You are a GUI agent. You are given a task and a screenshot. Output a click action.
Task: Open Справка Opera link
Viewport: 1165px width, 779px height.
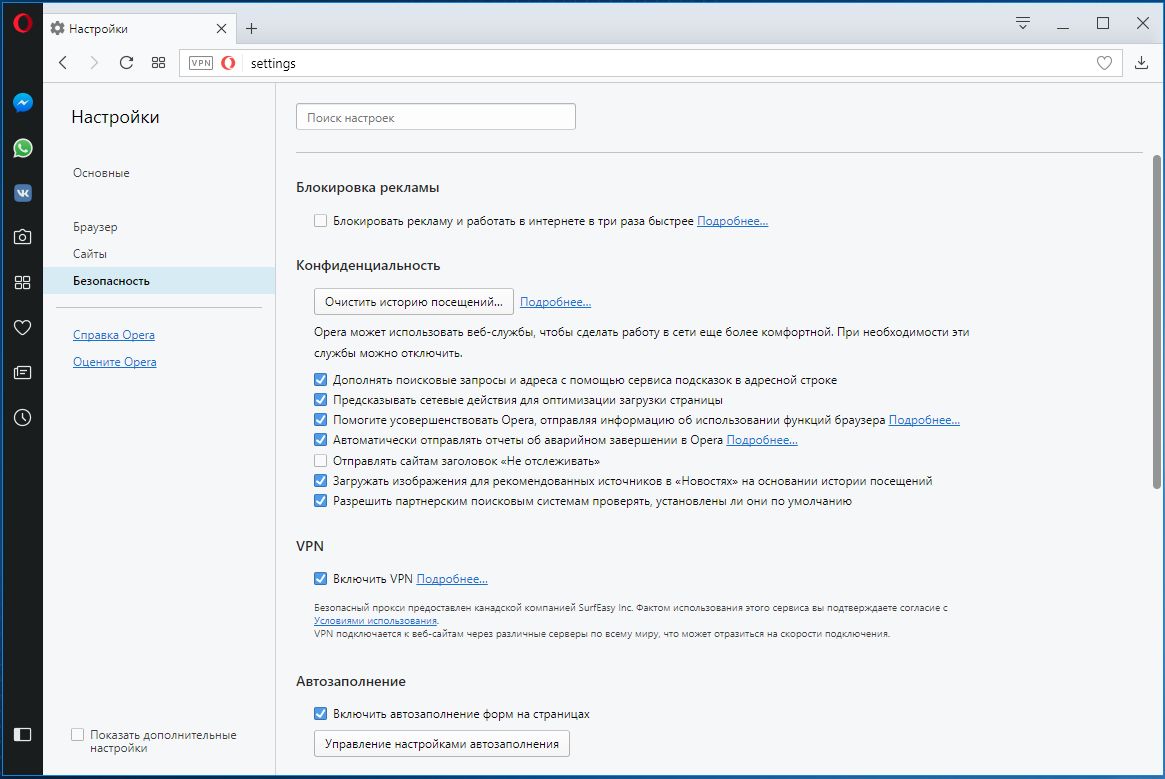click(x=114, y=335)
